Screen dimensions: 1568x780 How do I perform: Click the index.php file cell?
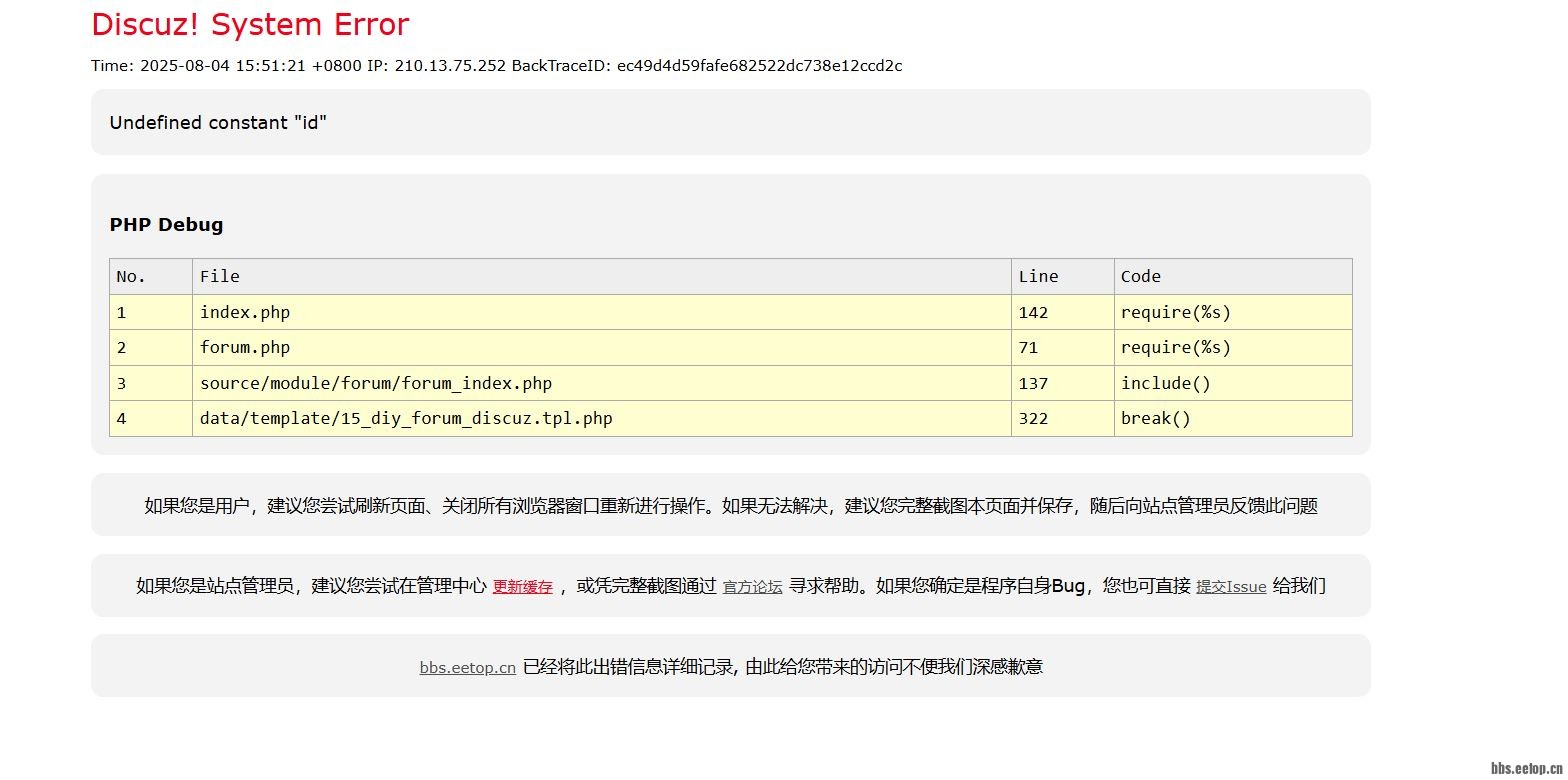(602, 312)
